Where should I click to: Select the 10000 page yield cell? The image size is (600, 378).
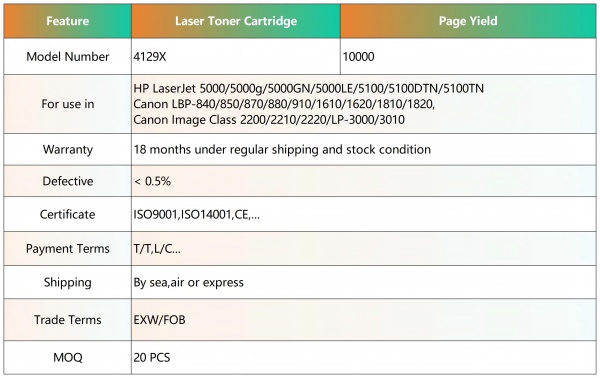[x=358, y=57]
